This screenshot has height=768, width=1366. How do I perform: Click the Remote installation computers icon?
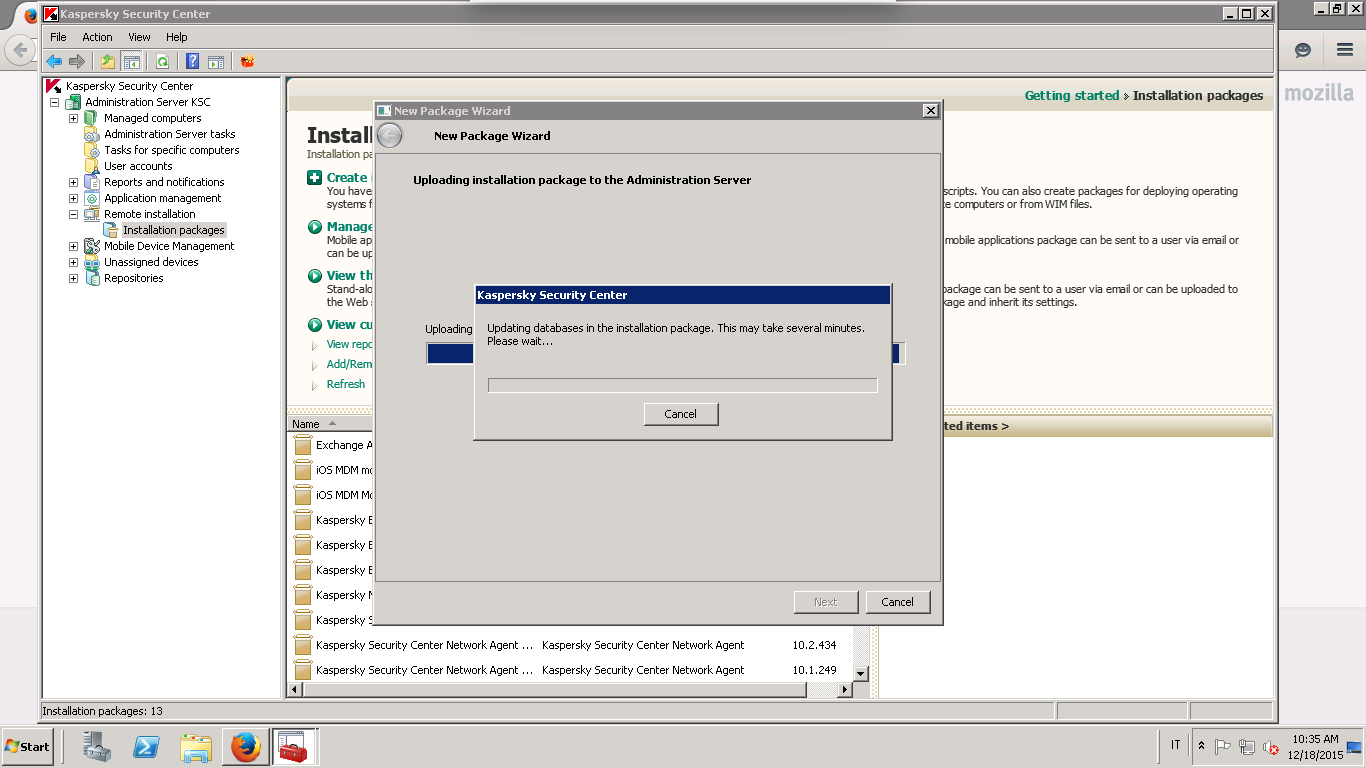pyautogui.click(x=92, y=214)
